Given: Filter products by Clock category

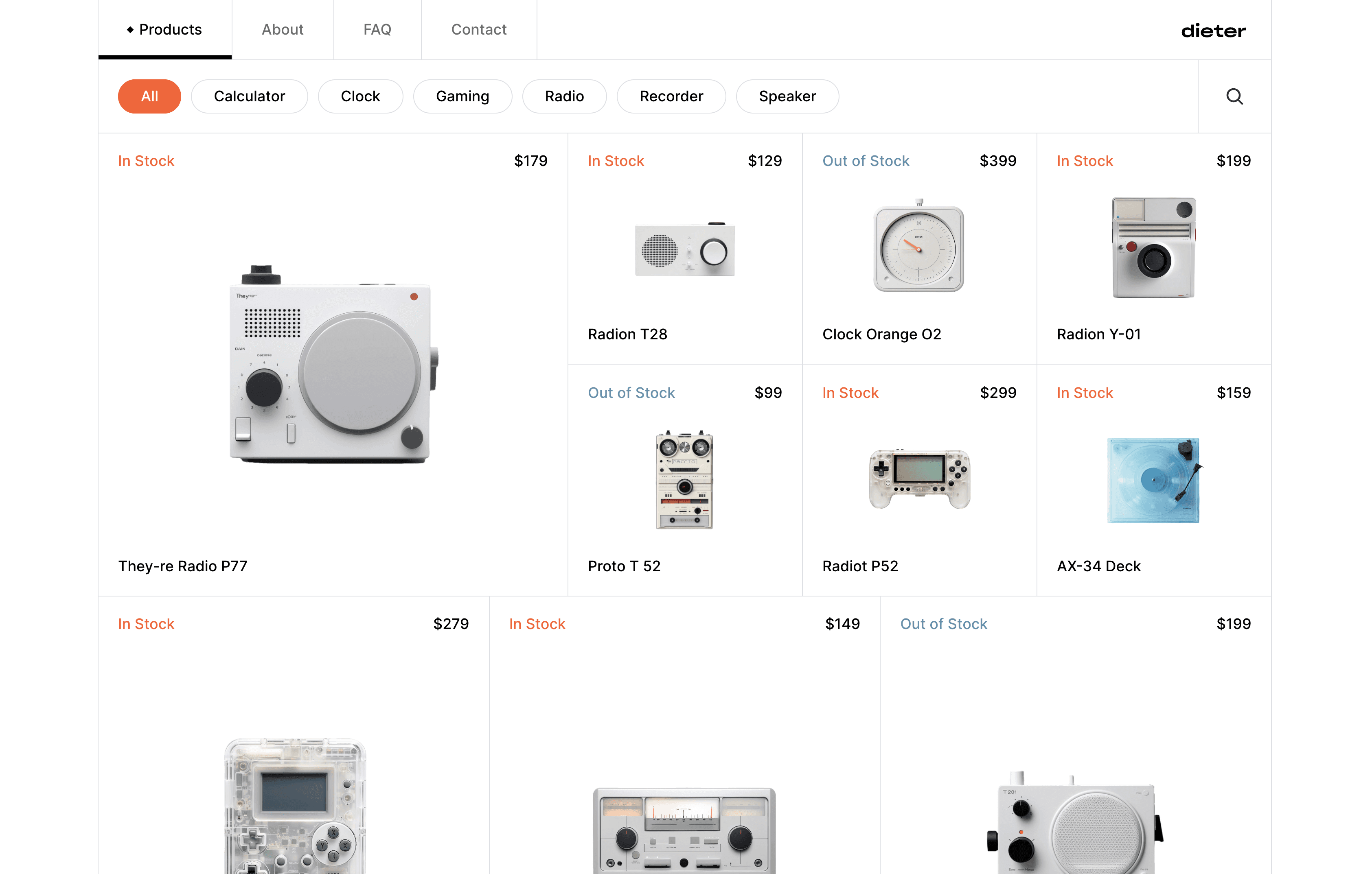Looking at the screenshot, I should pyautogui.click(x=360, y=96).
